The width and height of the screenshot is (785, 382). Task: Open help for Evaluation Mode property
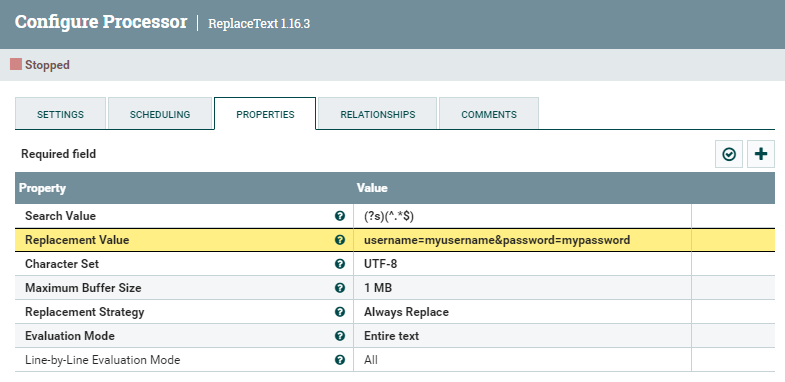tap(340, 336)
